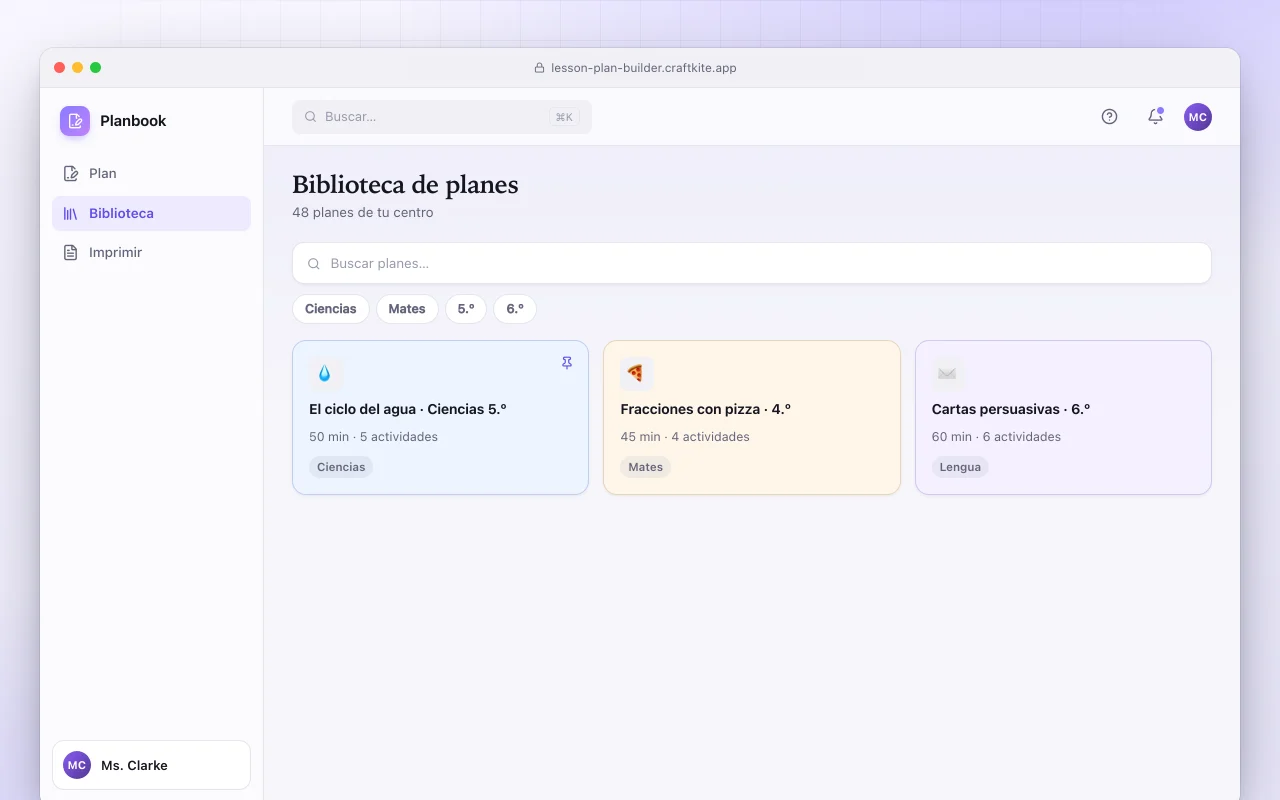Click the Mates tag on pizza card
This screenshot has height=800, width=1280.
pyautogui.click(x=646, y=467)
